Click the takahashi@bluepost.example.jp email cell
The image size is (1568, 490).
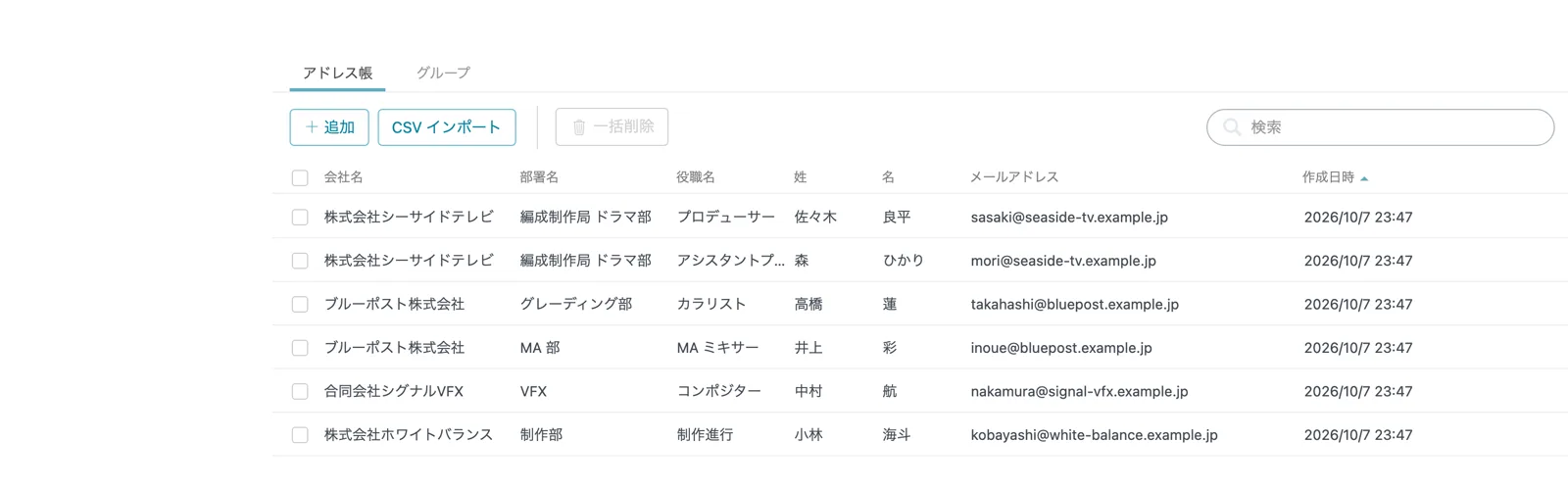1075,305
